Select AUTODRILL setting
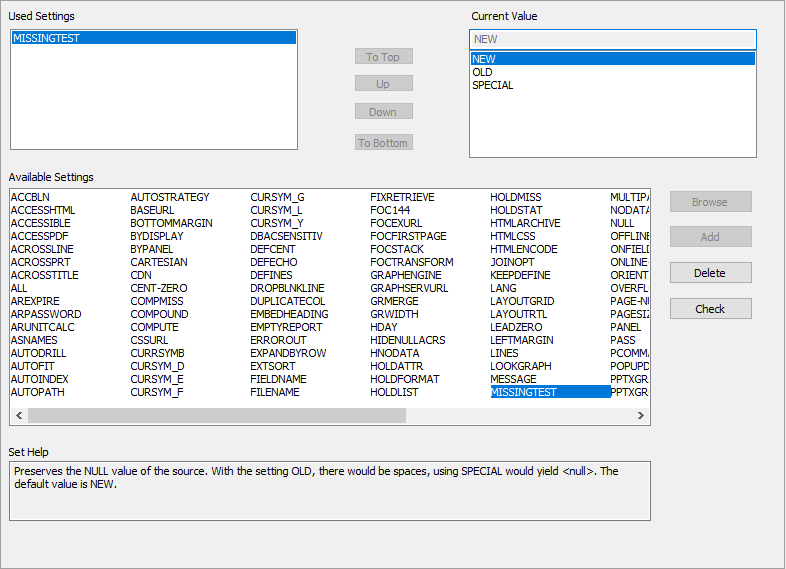Image resolution: width=786 pixels, height=569 pixels. point(39,353)
